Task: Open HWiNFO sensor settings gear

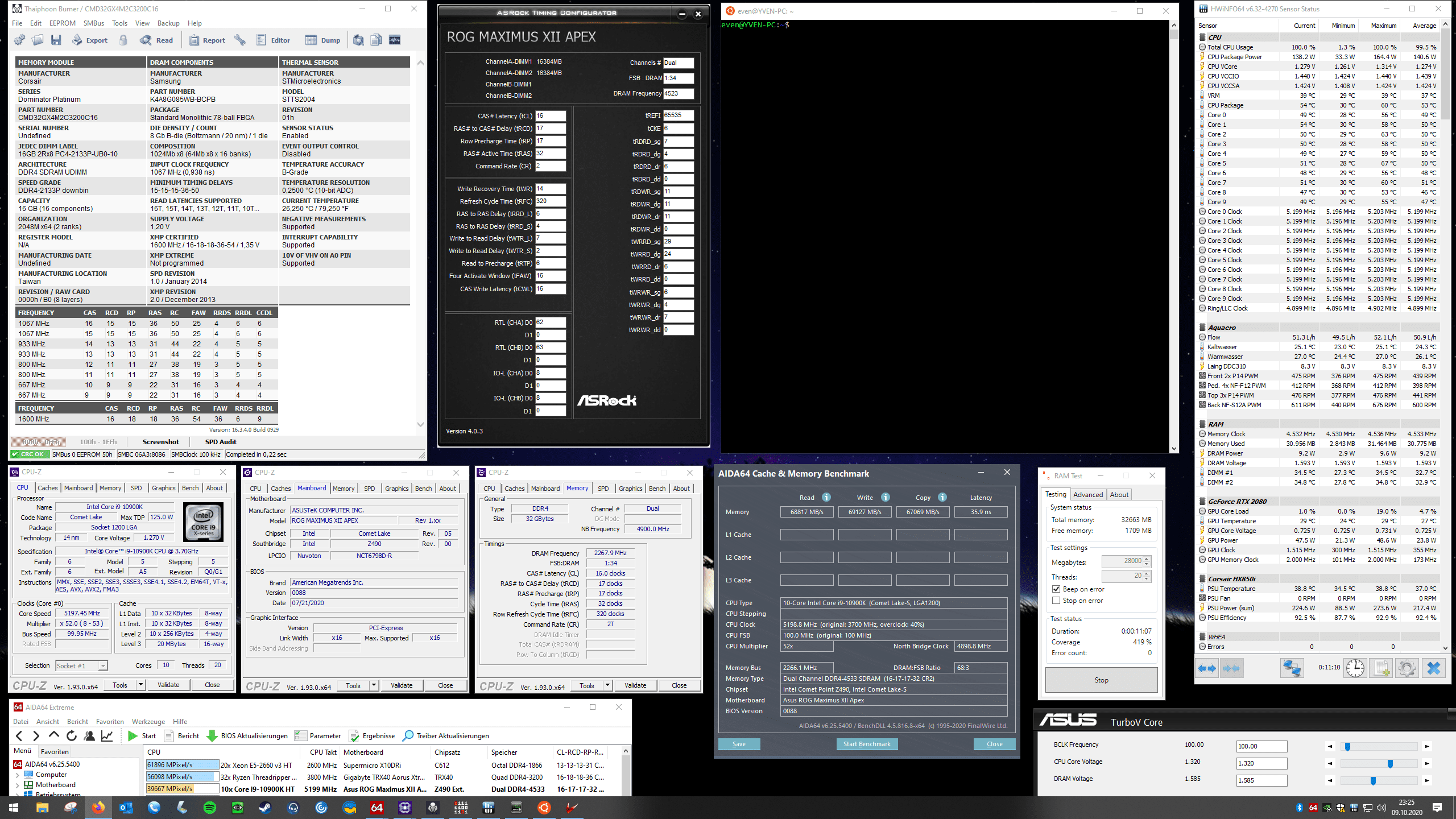Action: point(1407,668)
